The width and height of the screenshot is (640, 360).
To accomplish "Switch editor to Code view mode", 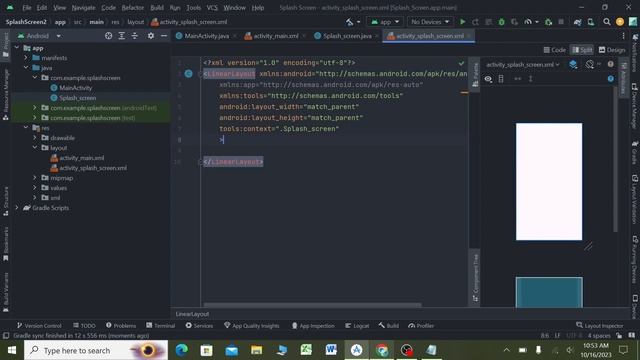I will [x=554, y=50].
